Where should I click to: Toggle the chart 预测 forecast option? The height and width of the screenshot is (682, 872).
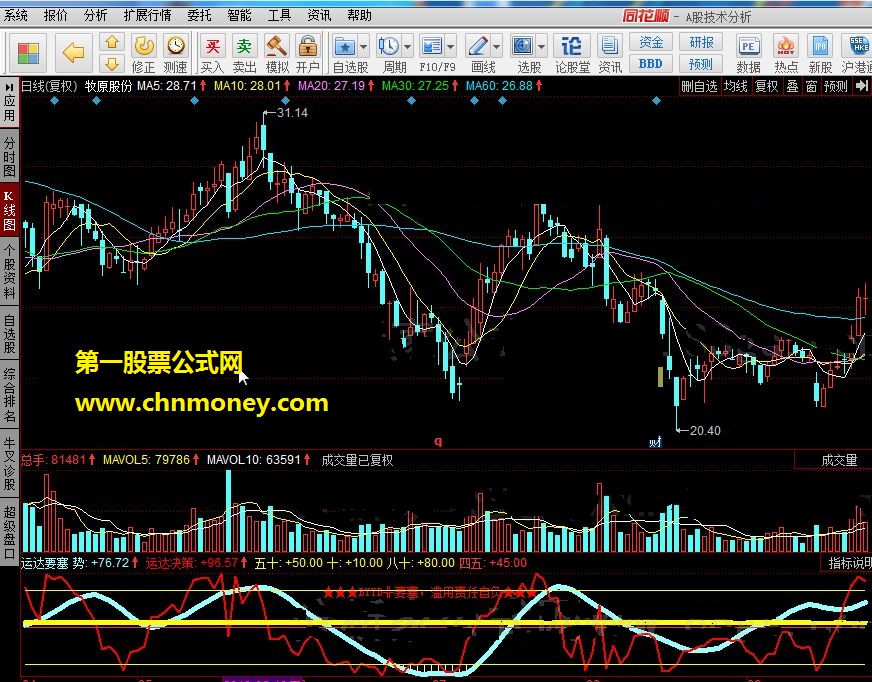(836, 86)
